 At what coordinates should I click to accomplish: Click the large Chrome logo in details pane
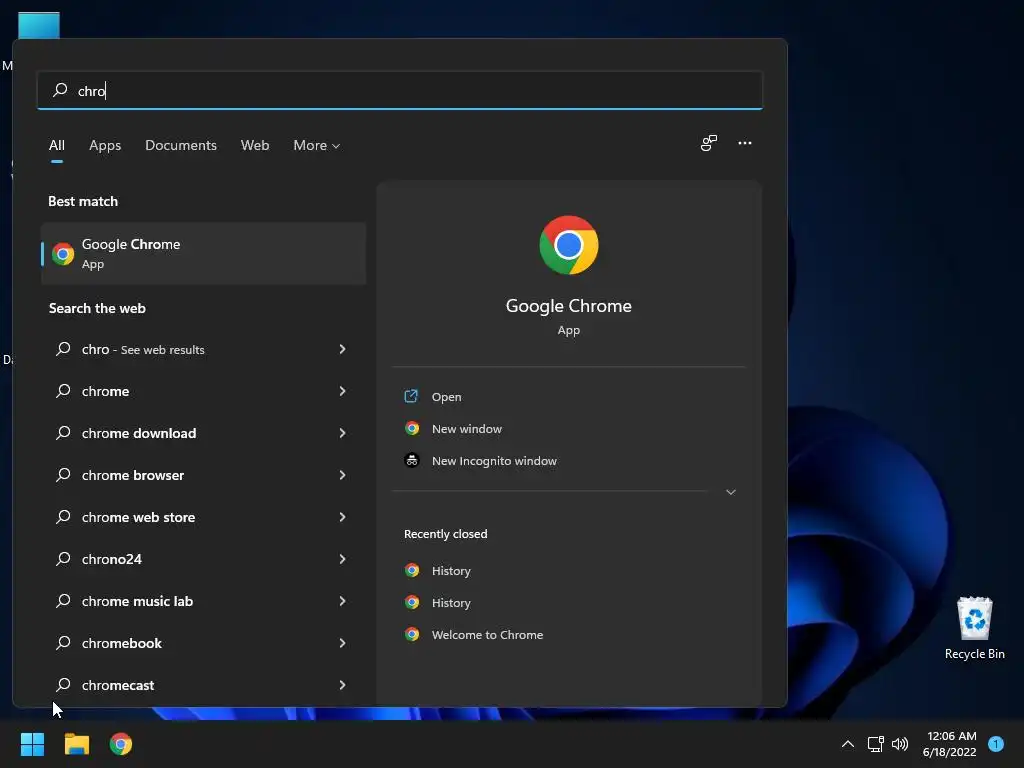568,245
